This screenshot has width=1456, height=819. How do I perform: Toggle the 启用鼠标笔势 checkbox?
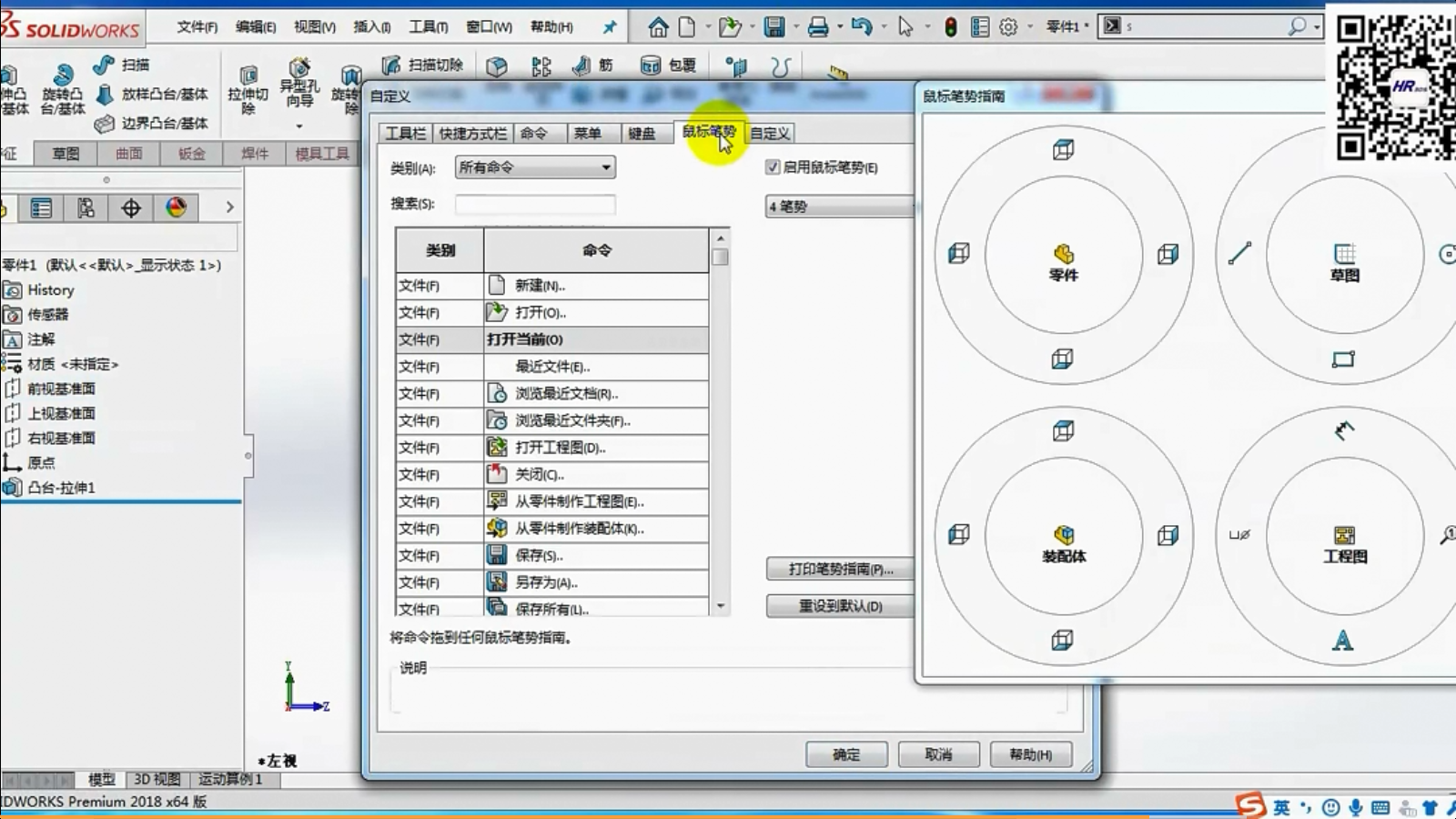point(773,167)
